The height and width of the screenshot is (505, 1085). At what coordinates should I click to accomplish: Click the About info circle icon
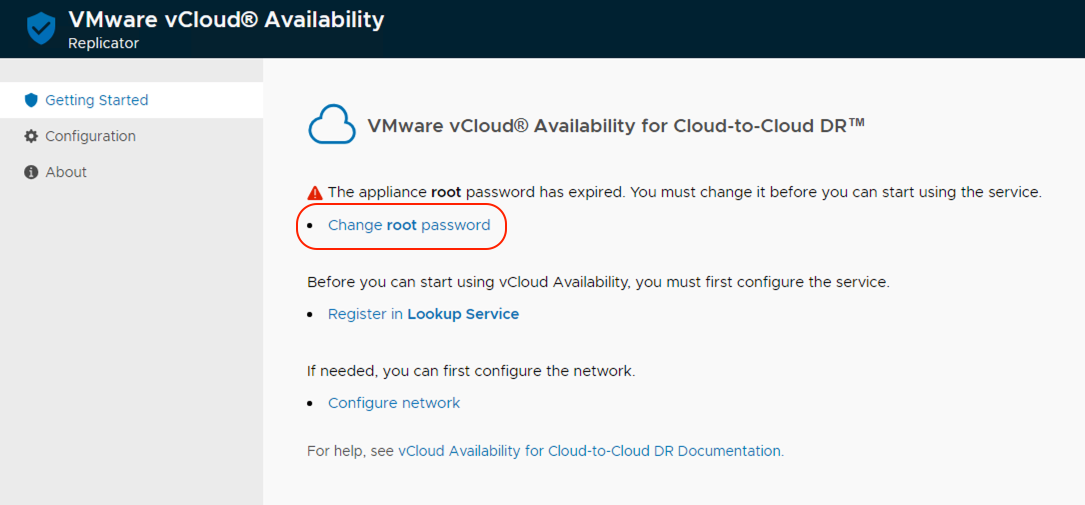31,172
